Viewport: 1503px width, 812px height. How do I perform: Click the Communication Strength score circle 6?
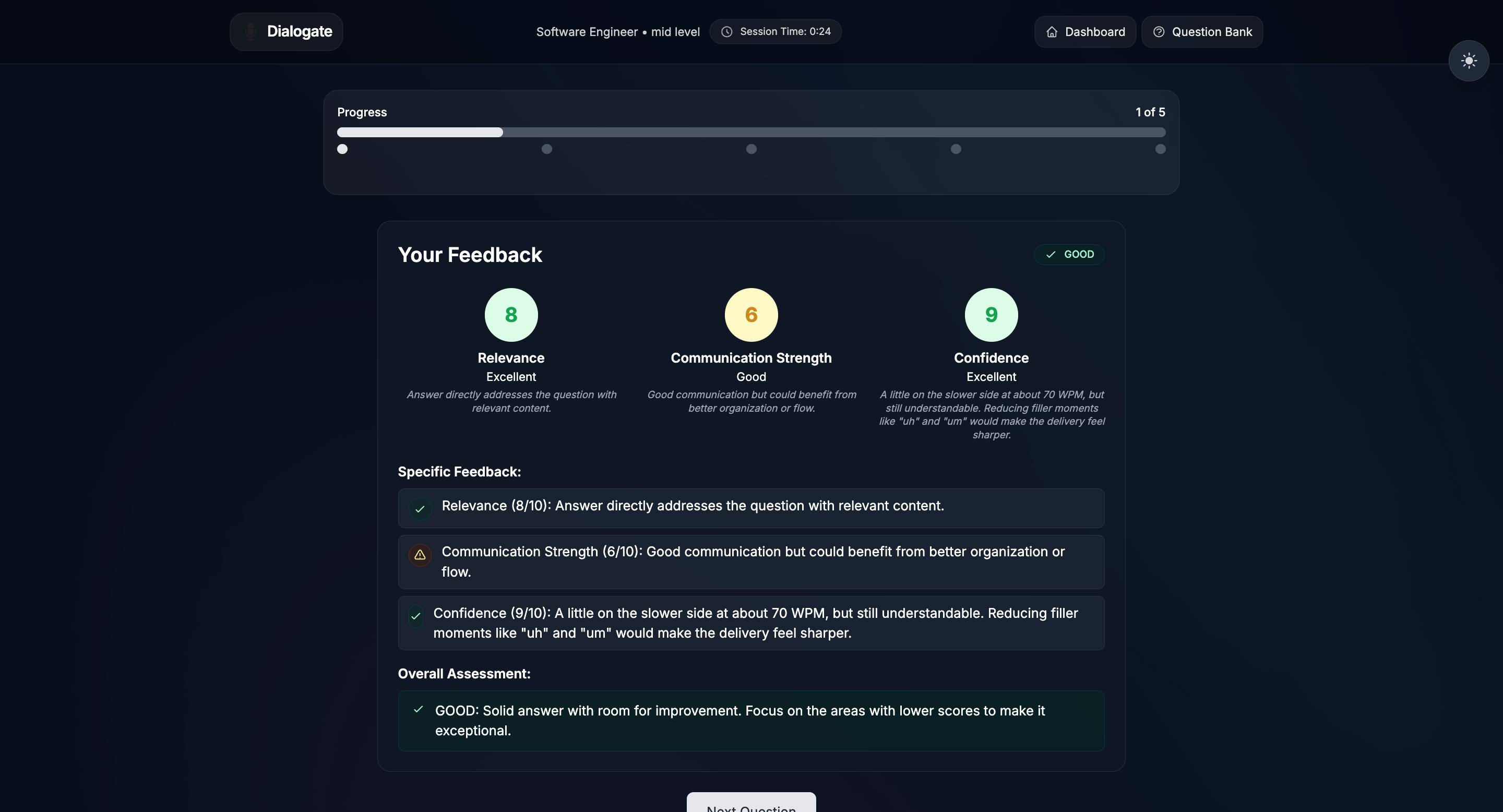[x=751, y=315]
